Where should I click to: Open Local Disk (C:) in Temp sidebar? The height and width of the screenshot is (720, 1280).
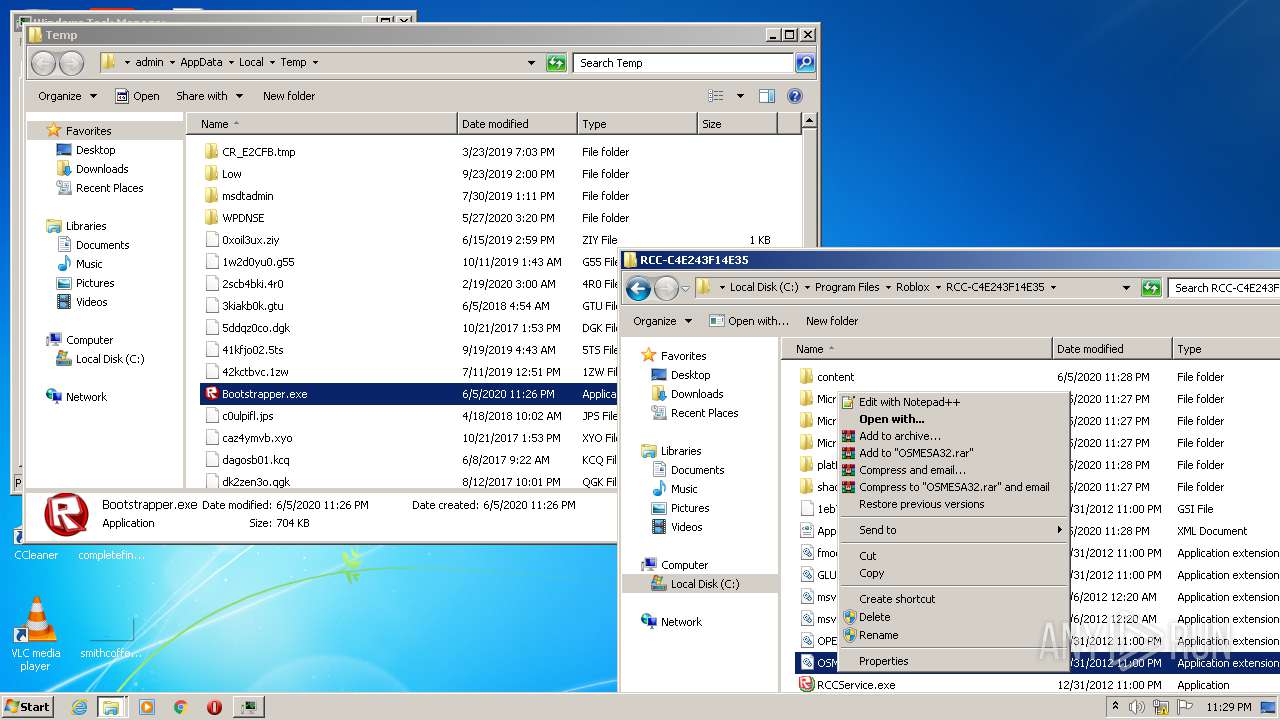110,359
